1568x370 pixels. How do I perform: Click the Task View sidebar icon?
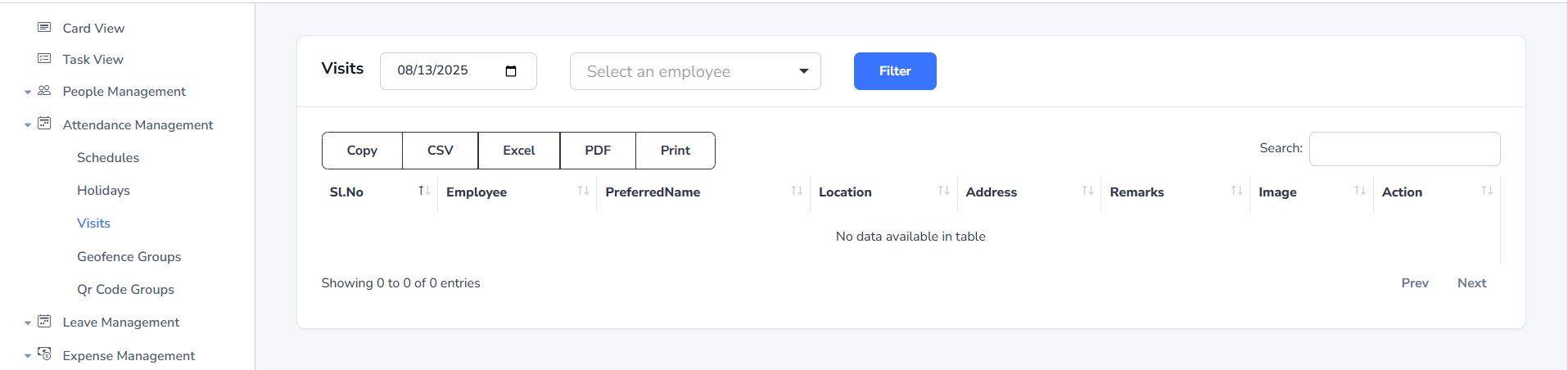44,59
